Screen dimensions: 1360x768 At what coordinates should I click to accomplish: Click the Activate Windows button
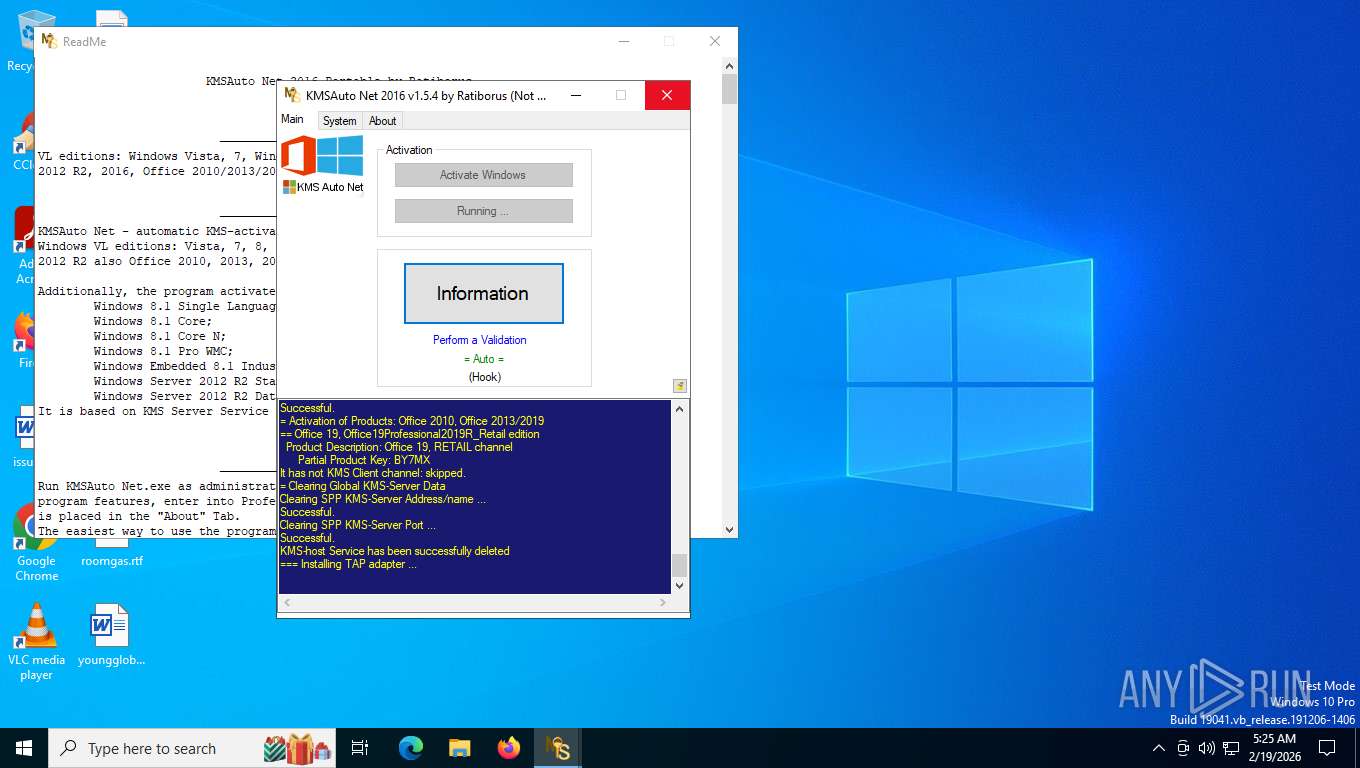click(x=484, y=175)
